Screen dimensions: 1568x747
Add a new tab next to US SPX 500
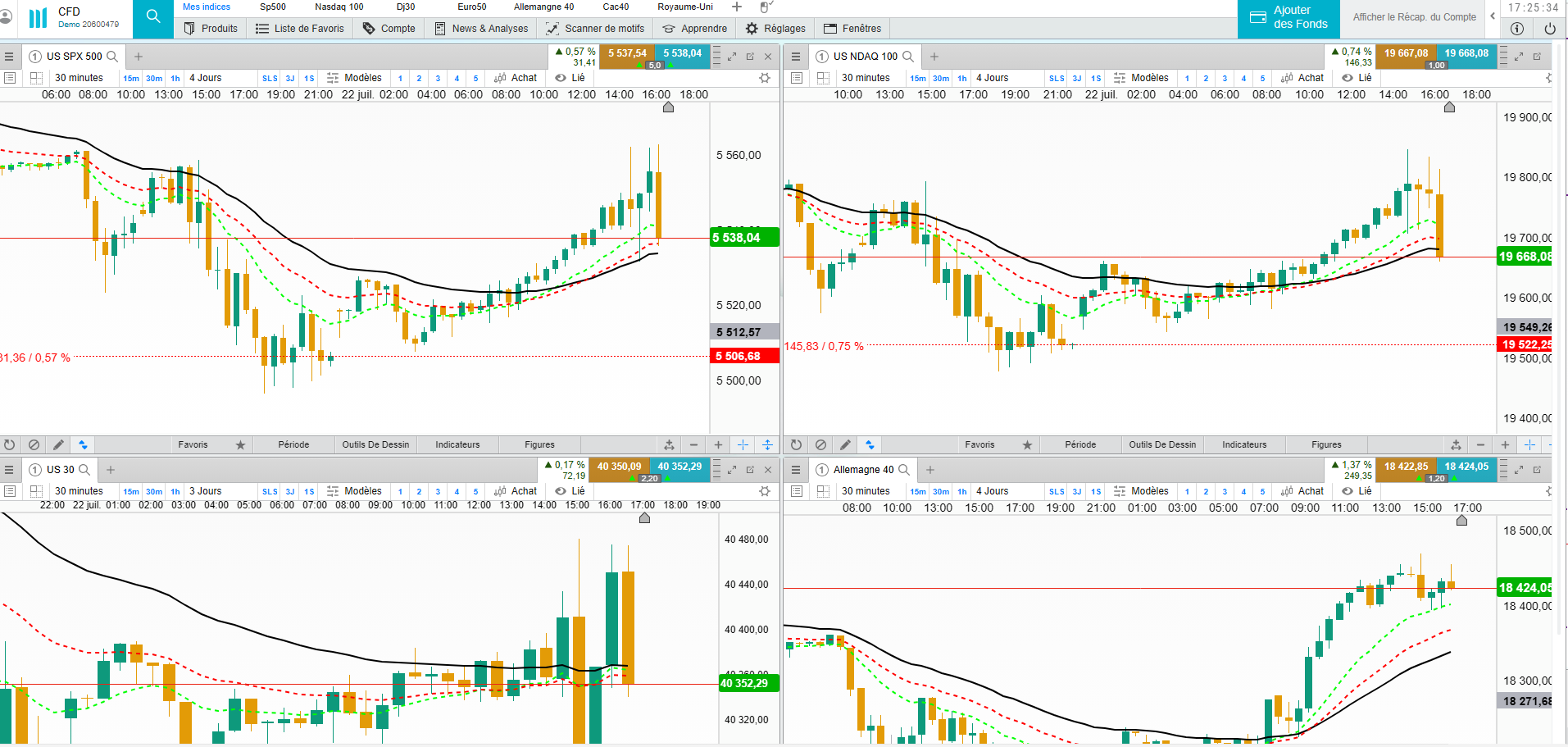(x=139, y=57)
